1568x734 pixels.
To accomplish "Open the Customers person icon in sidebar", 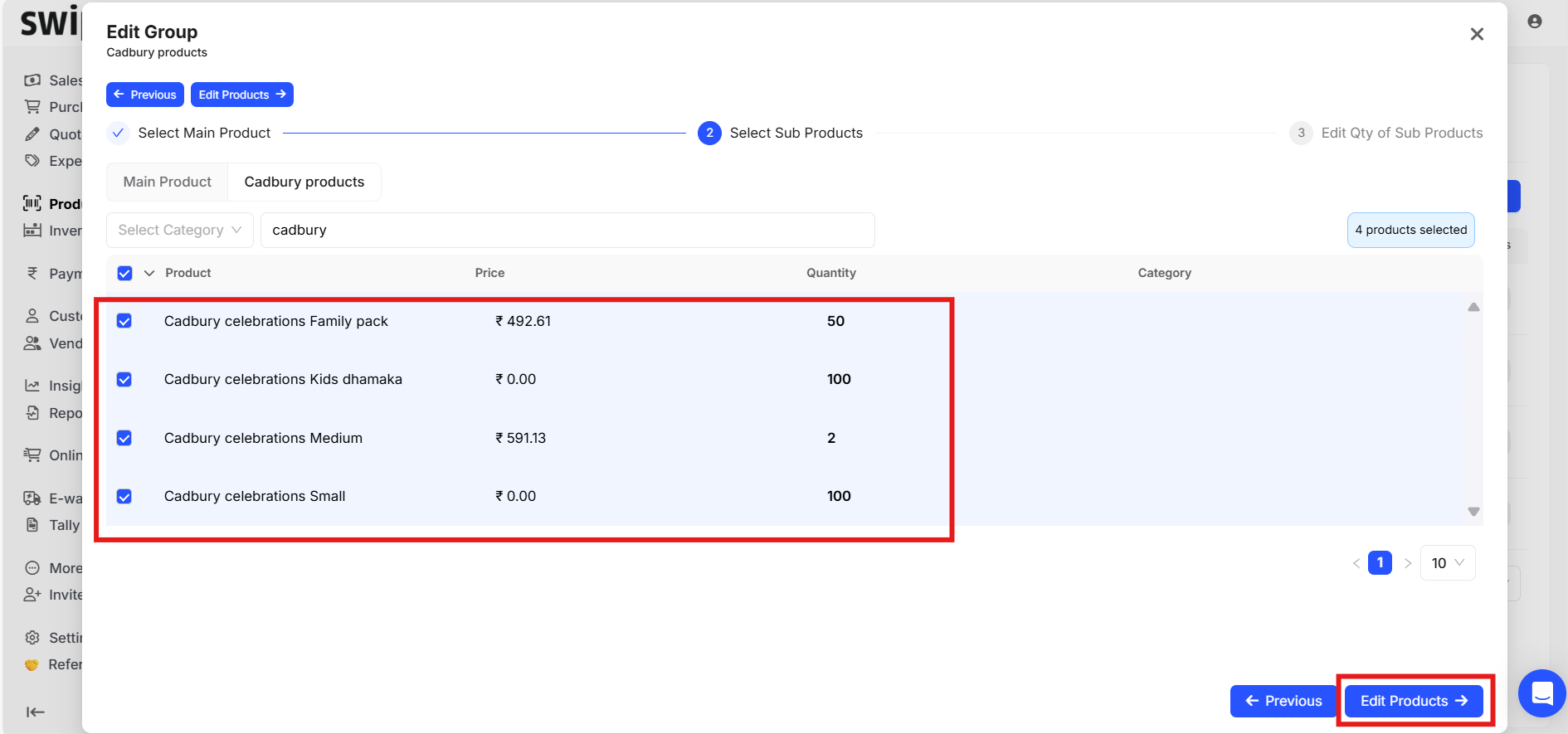I will (x=32, y=316).
